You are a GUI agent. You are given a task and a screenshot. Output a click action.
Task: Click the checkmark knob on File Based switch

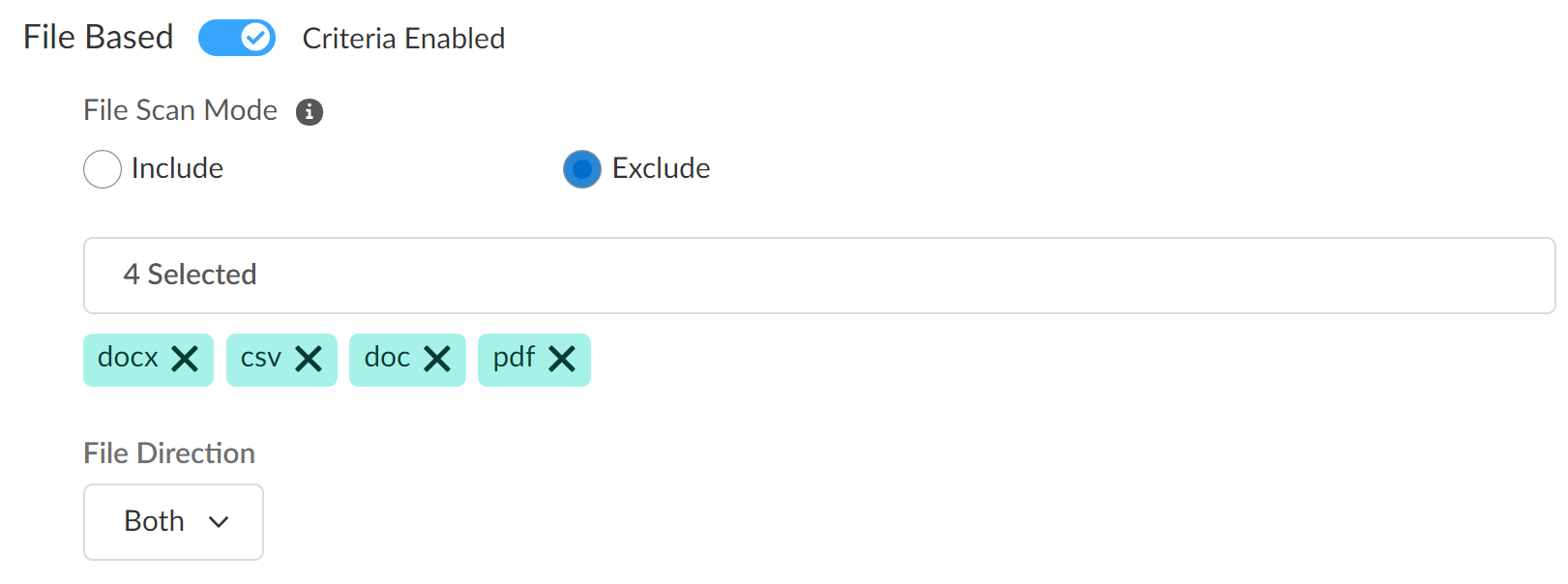pyautogui.click(x=255, y=38)
